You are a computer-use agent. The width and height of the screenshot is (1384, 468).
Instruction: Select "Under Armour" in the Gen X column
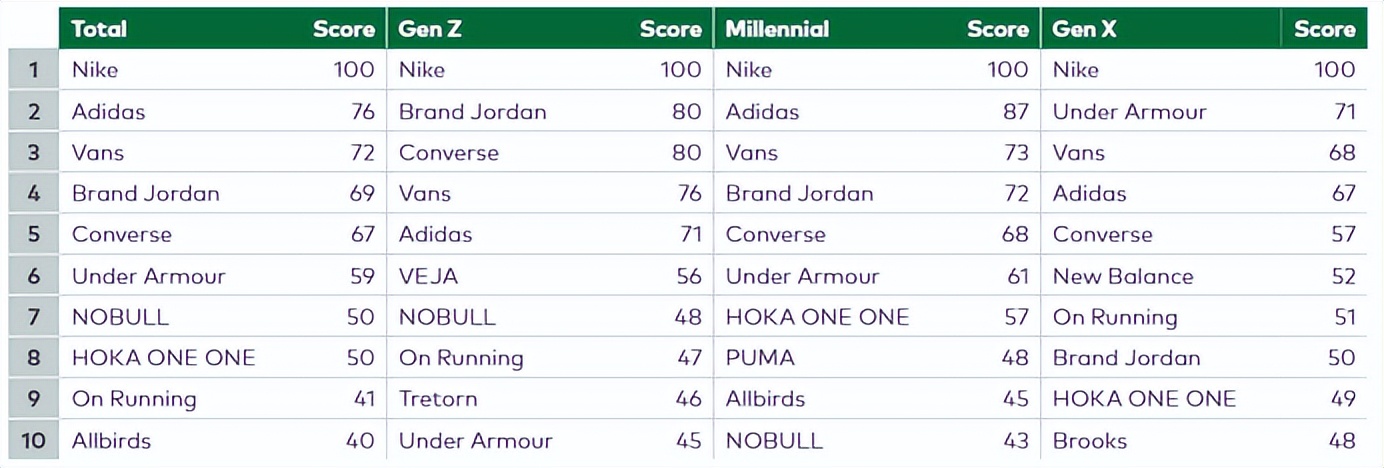[x=1129, y=112]
